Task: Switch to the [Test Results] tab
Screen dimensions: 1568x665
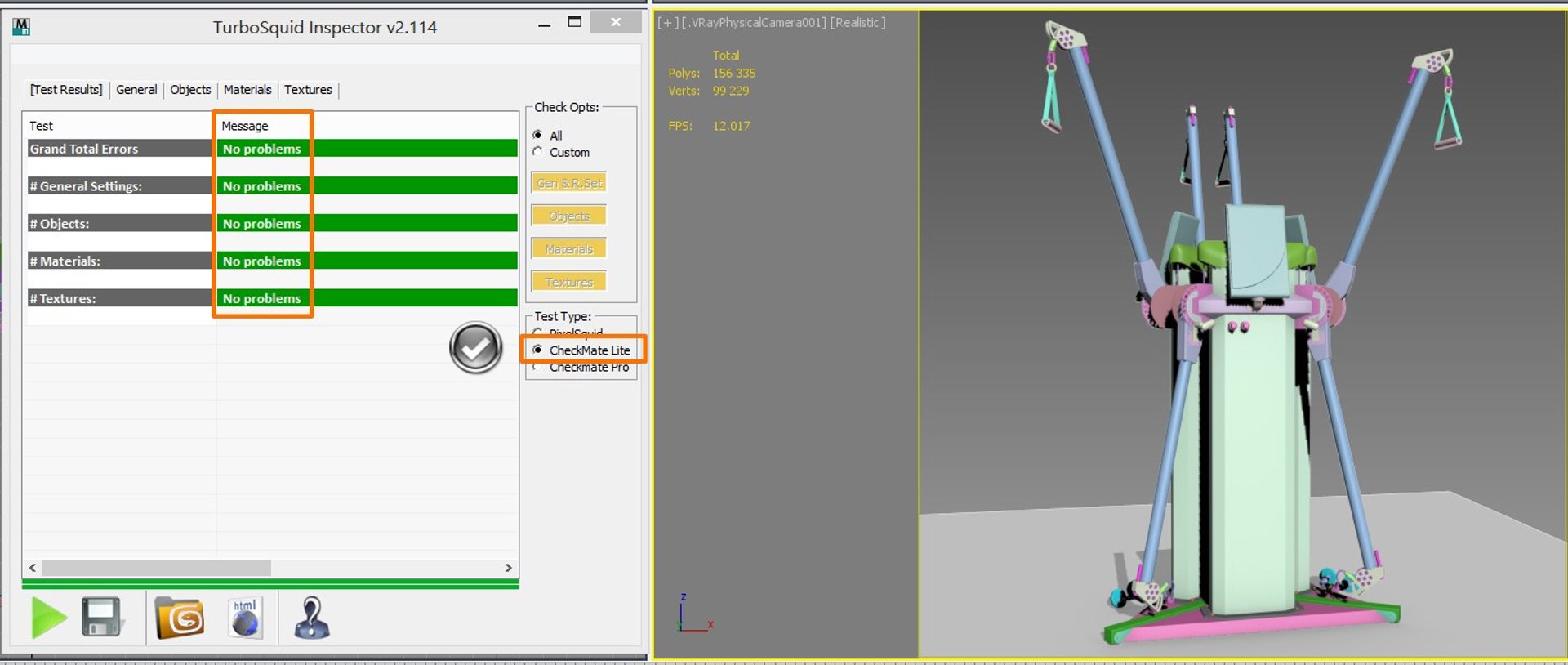Action: click(66, 90)
